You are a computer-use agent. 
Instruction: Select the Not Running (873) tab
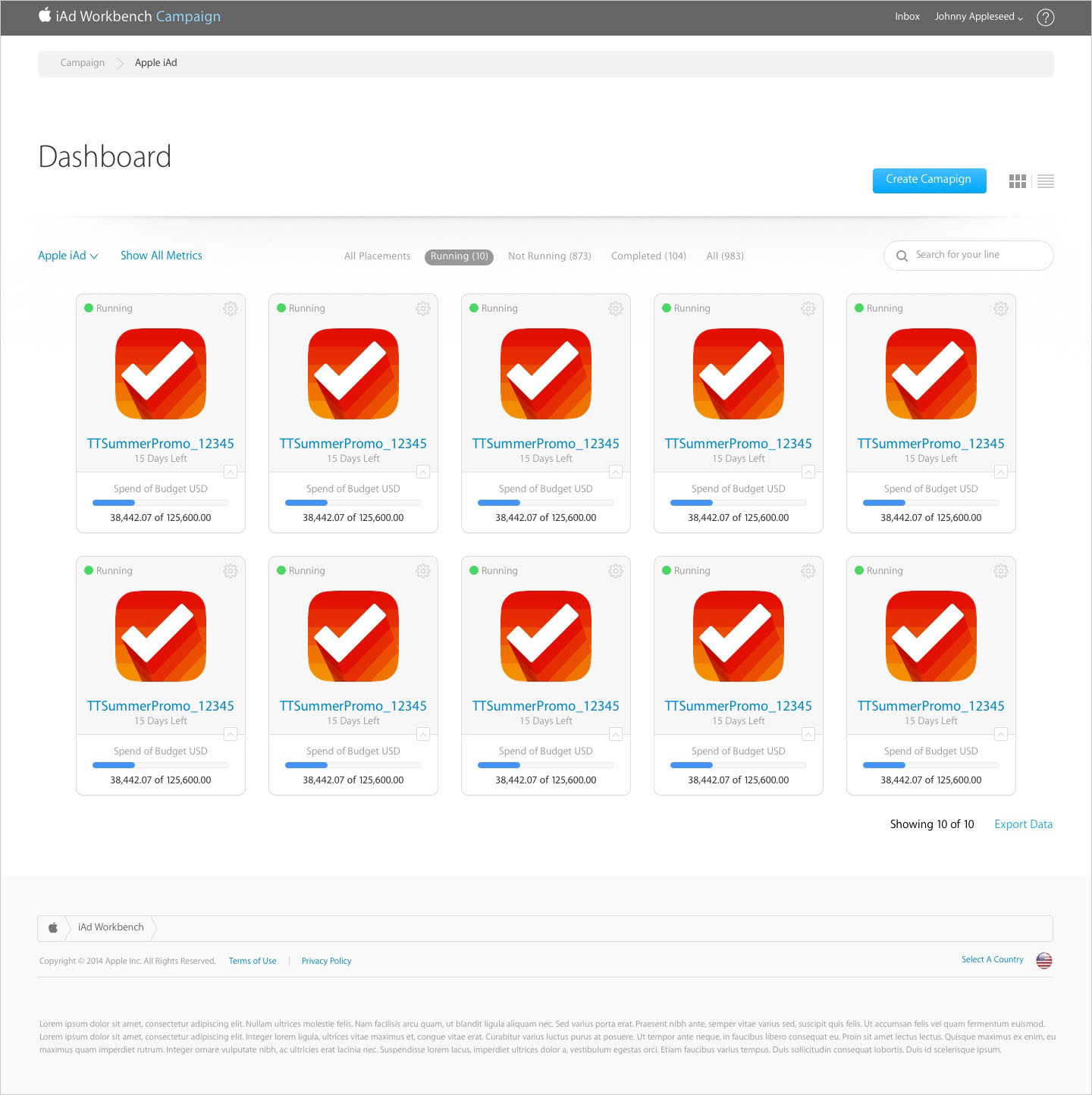click(x=549, y=256)
